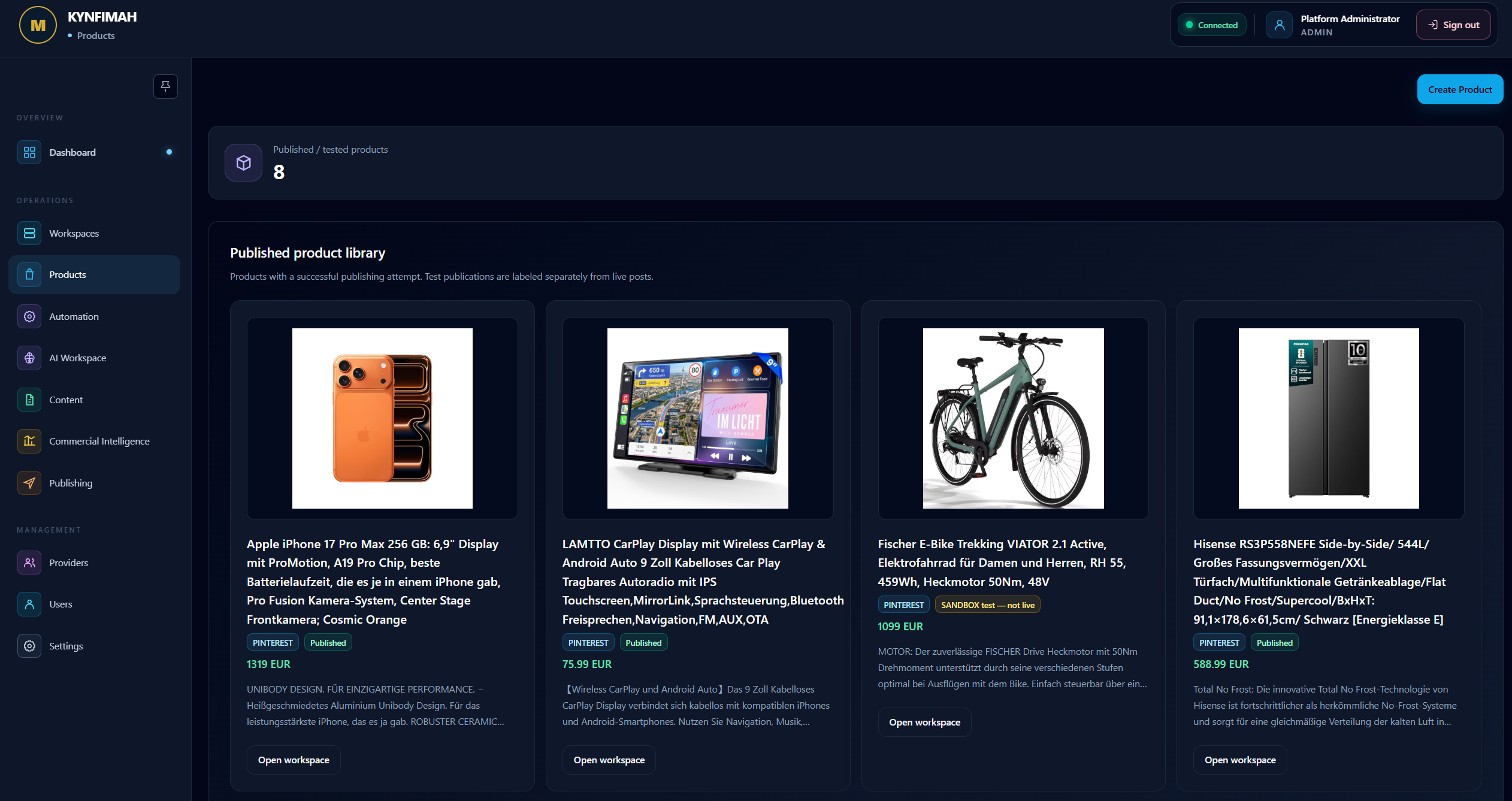The image size is (1512, 801).
Task: Click the Settings cog icon
Action: tap(29, 646)
